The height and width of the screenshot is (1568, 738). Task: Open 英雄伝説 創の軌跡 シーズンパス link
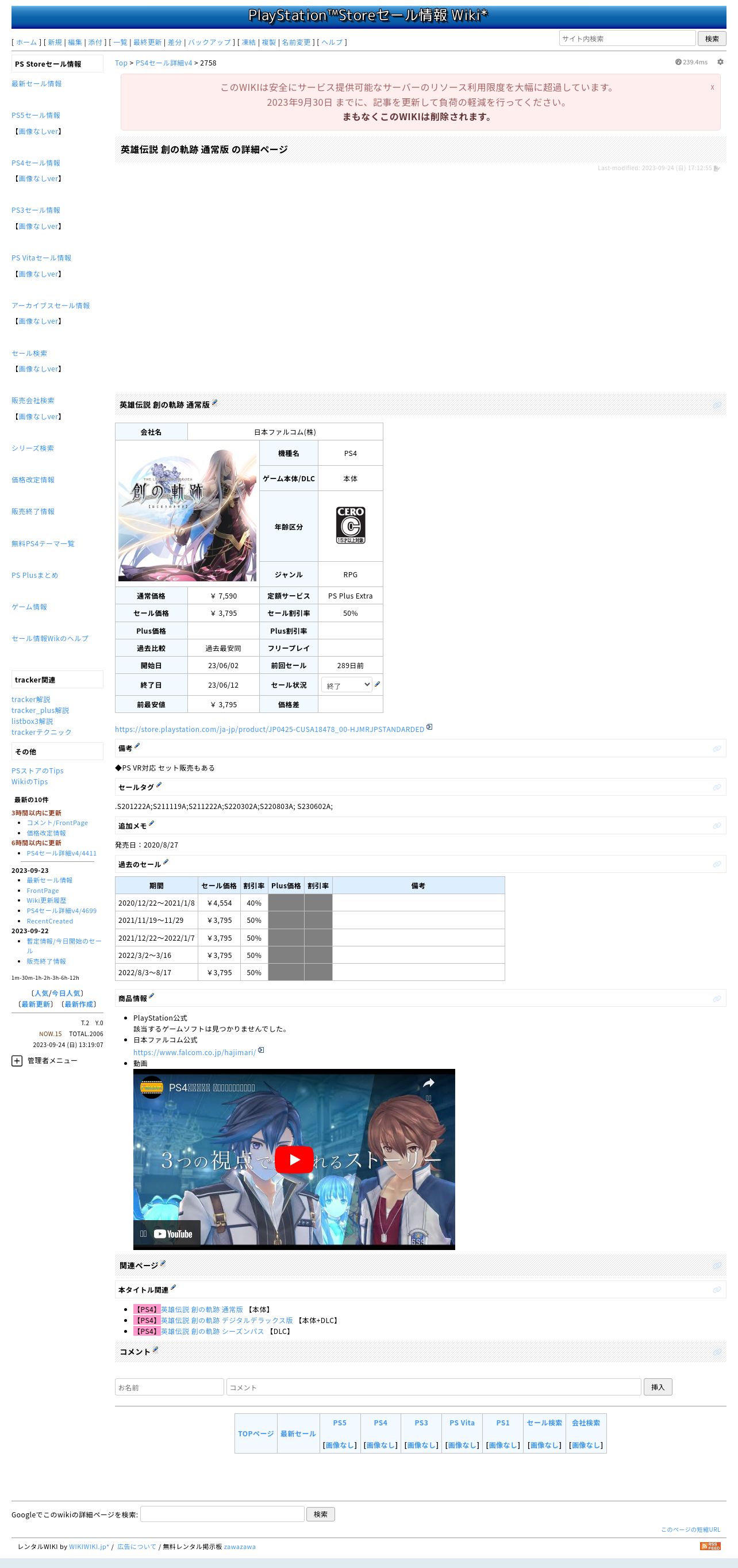(212, 1331)
